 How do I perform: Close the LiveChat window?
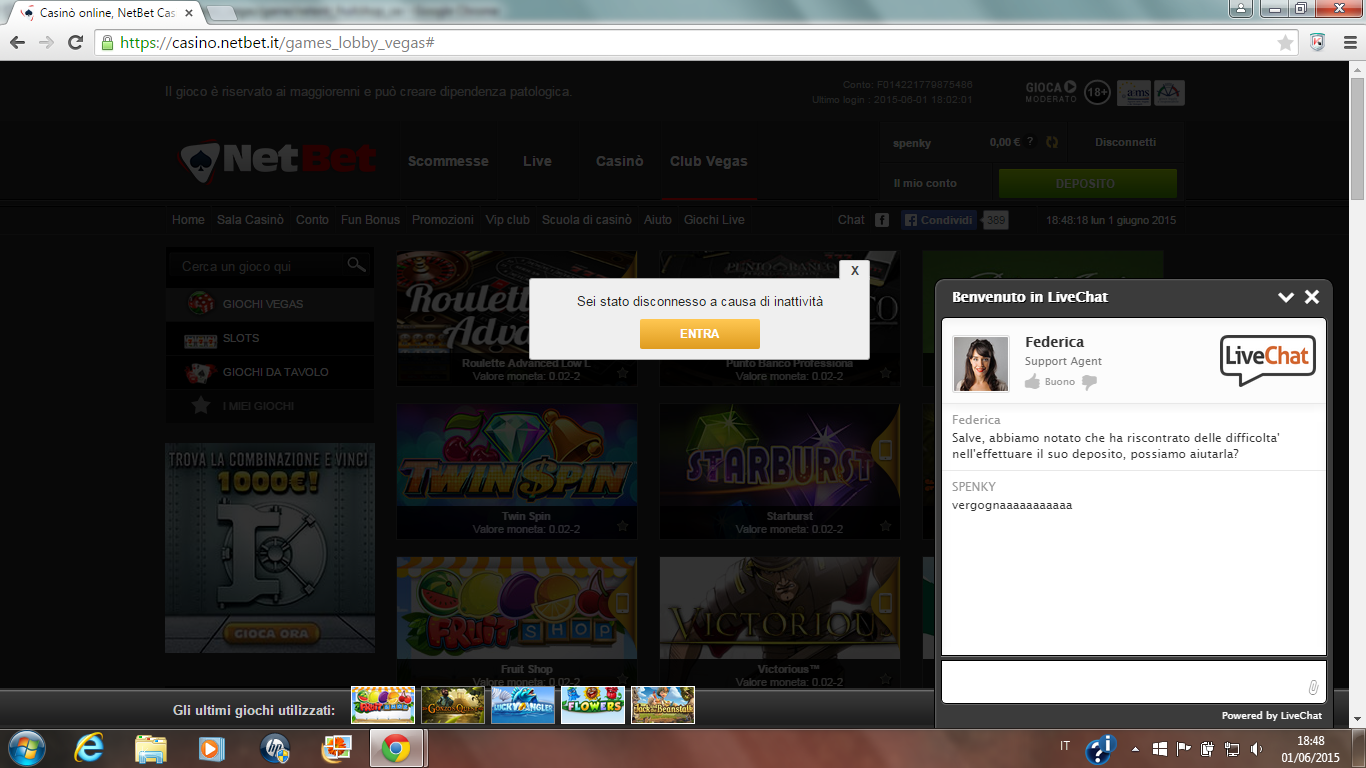tap(1312, 297)
